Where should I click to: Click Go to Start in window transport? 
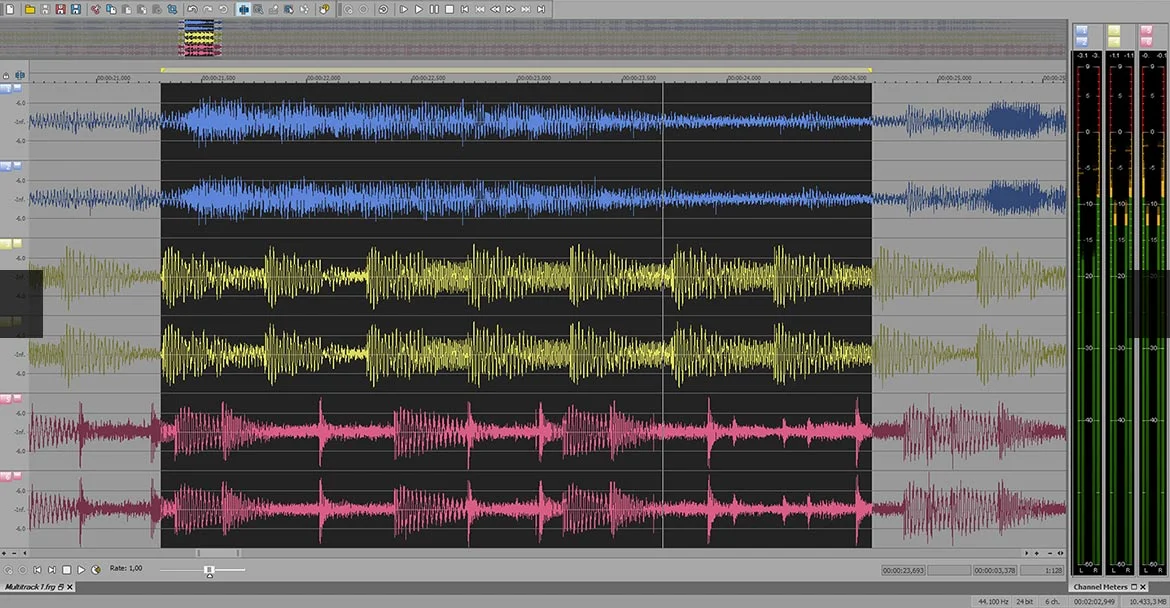(x=37, y=569)
